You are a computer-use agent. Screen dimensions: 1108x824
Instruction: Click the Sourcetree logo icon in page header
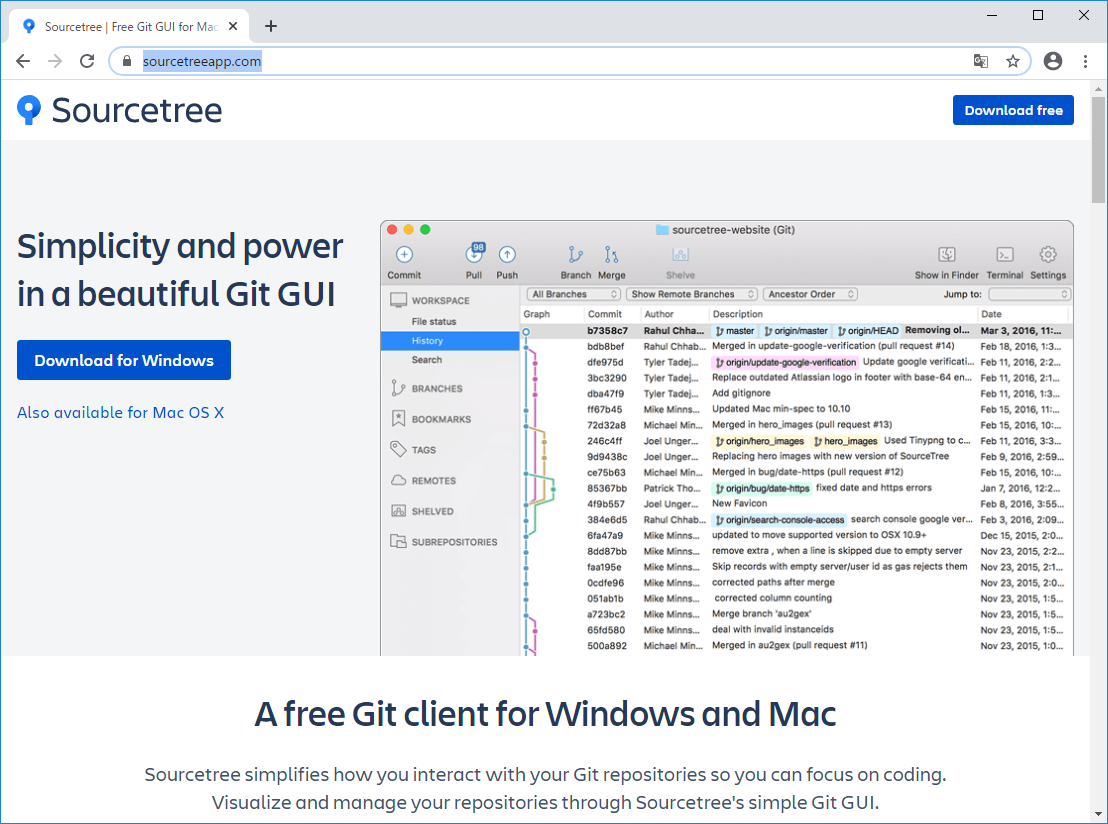(x=29, y=110)
